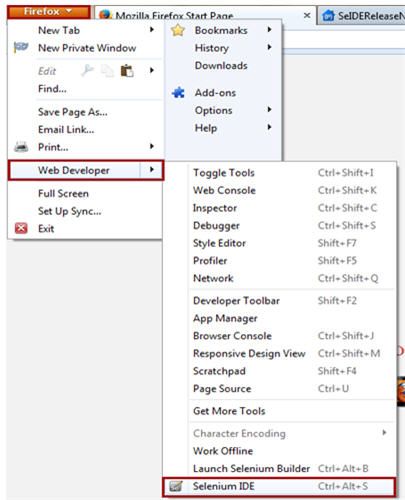Image resolution: width=405 pixels, height=500 pixels.
Task: Open the Web Developer submenu
Action: (x=86, y=170)
